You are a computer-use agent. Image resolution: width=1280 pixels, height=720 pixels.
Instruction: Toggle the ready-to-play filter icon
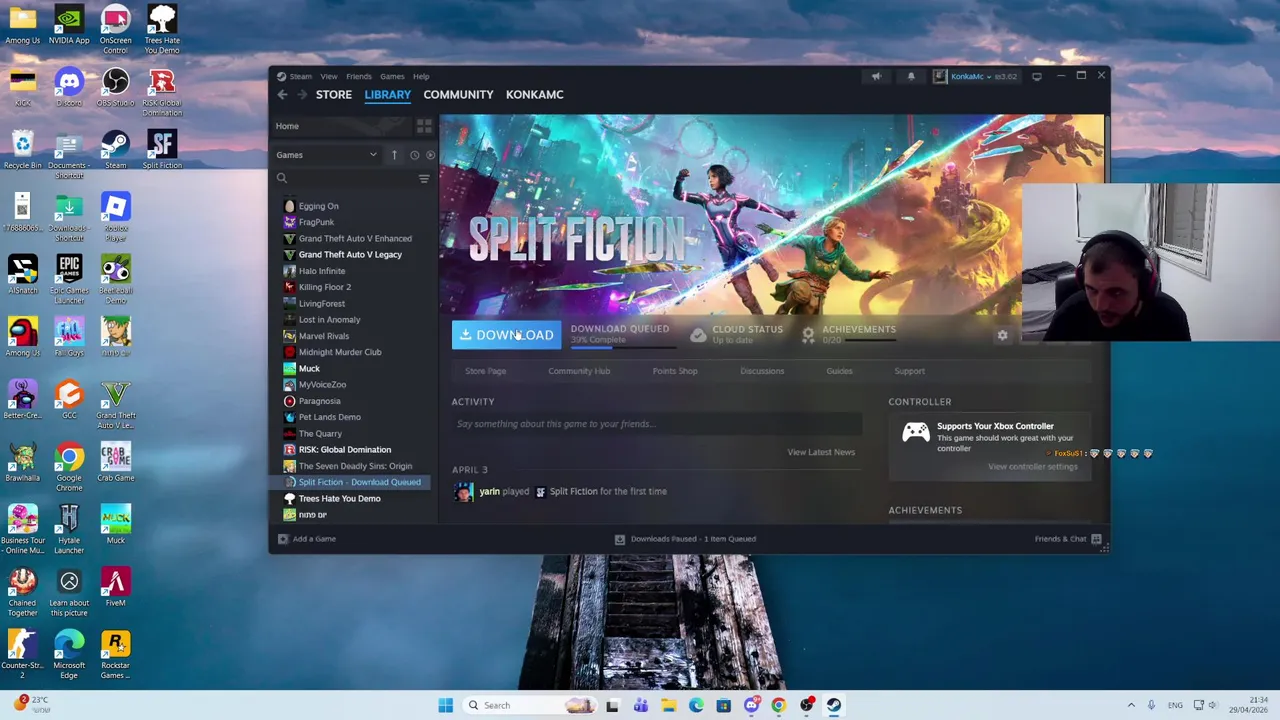pyautogui.click(x=430, y=155)
